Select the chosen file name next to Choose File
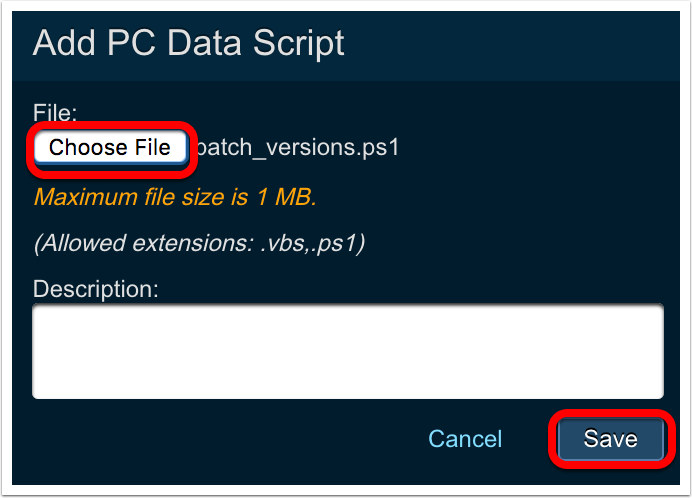 click(299, 148)
